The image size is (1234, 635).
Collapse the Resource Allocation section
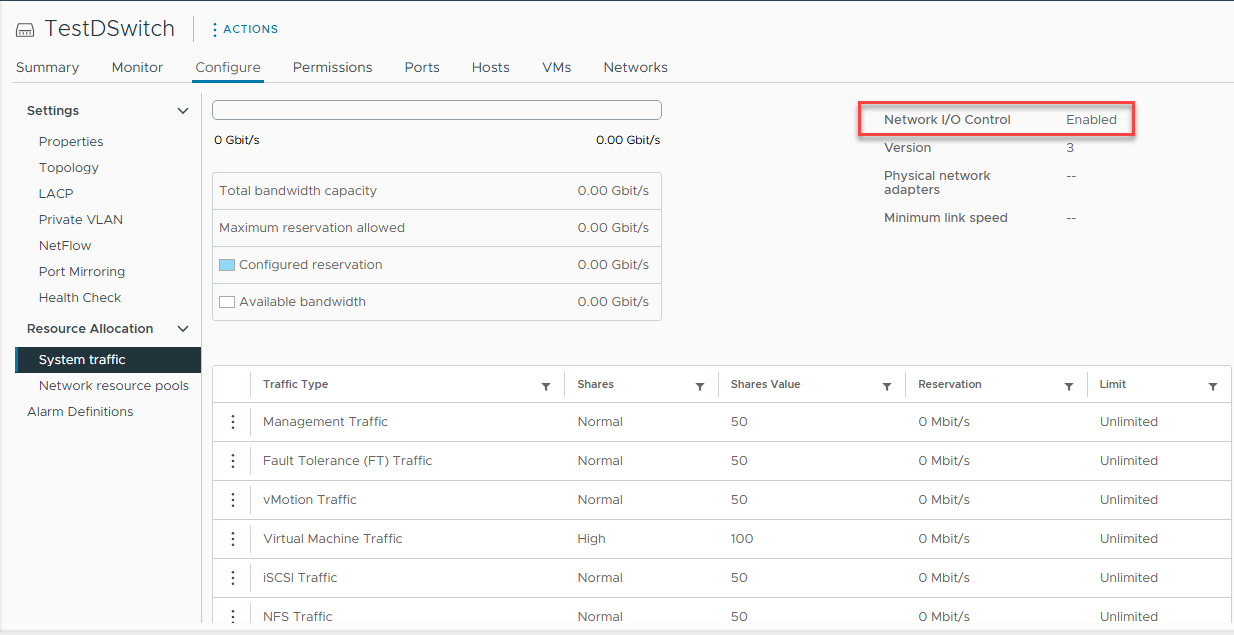point(183,329)
